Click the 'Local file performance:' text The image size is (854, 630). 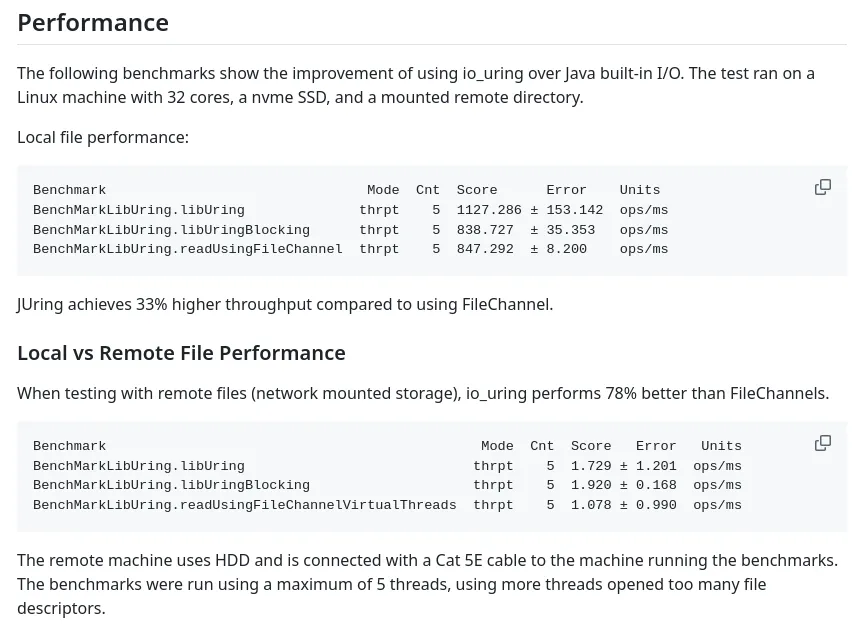coord(103,137)
